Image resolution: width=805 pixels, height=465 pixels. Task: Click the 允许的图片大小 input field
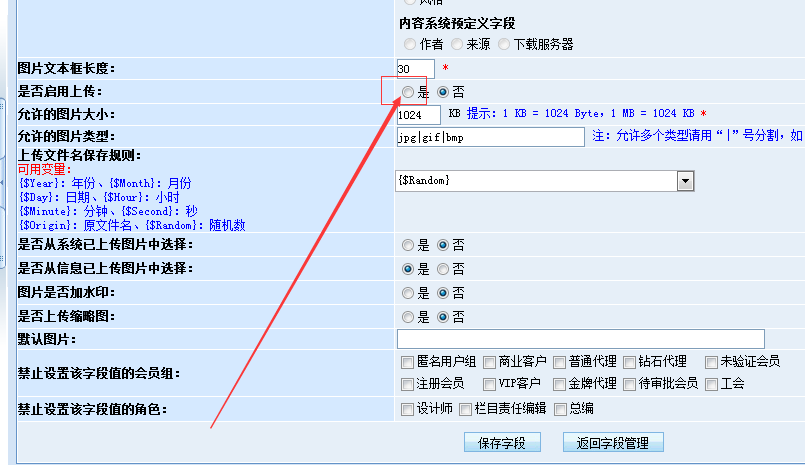(x=418, y=114)
